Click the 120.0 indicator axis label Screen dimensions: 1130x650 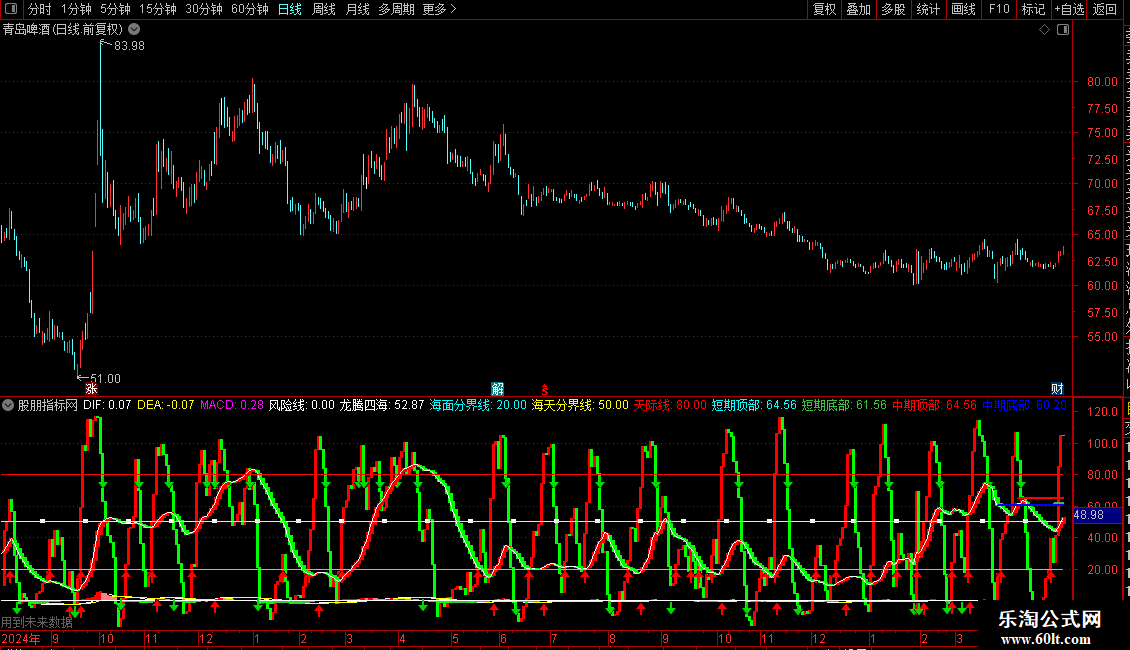[x=1103, y=411]
